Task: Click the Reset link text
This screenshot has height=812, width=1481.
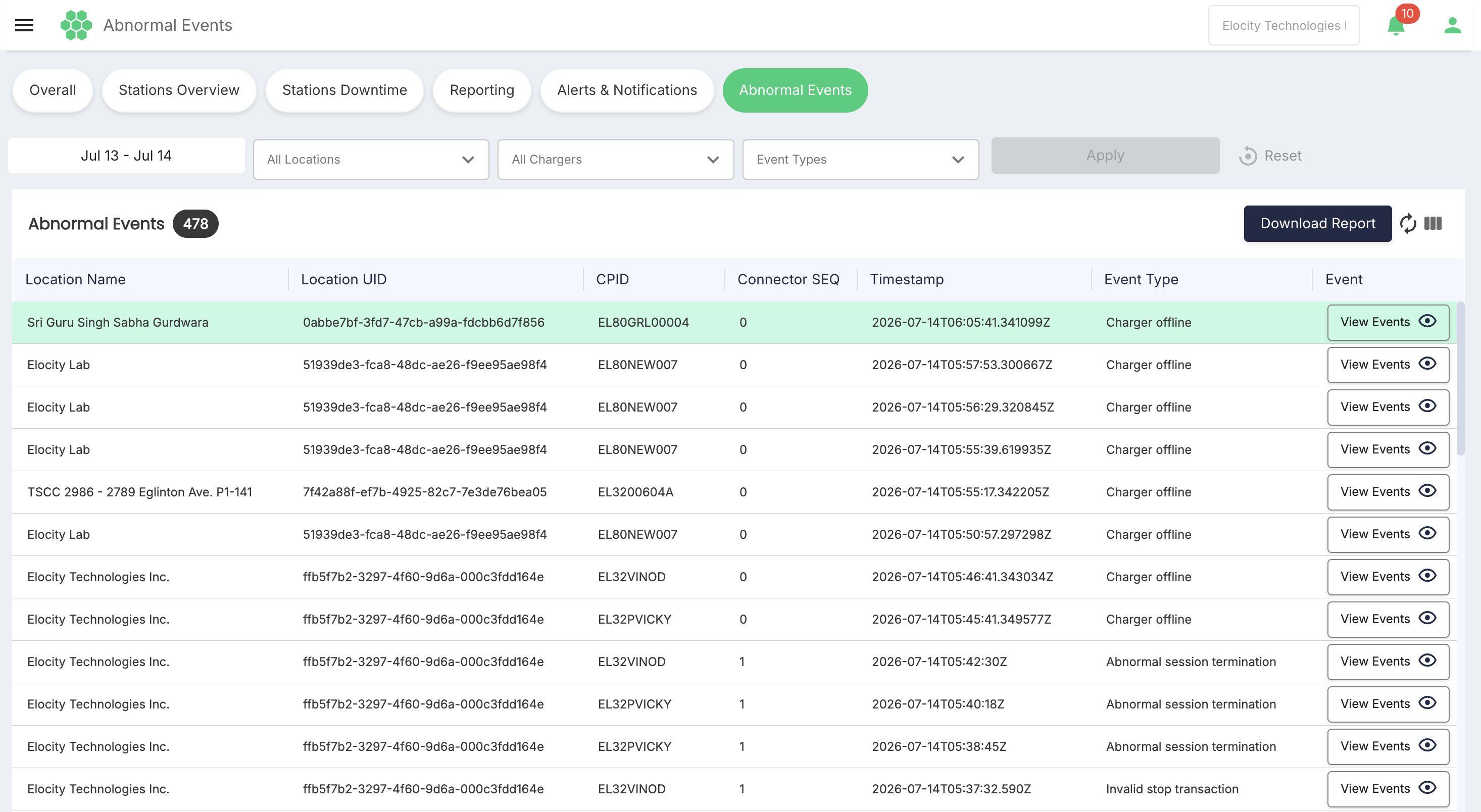Action: coord(1282,156)
